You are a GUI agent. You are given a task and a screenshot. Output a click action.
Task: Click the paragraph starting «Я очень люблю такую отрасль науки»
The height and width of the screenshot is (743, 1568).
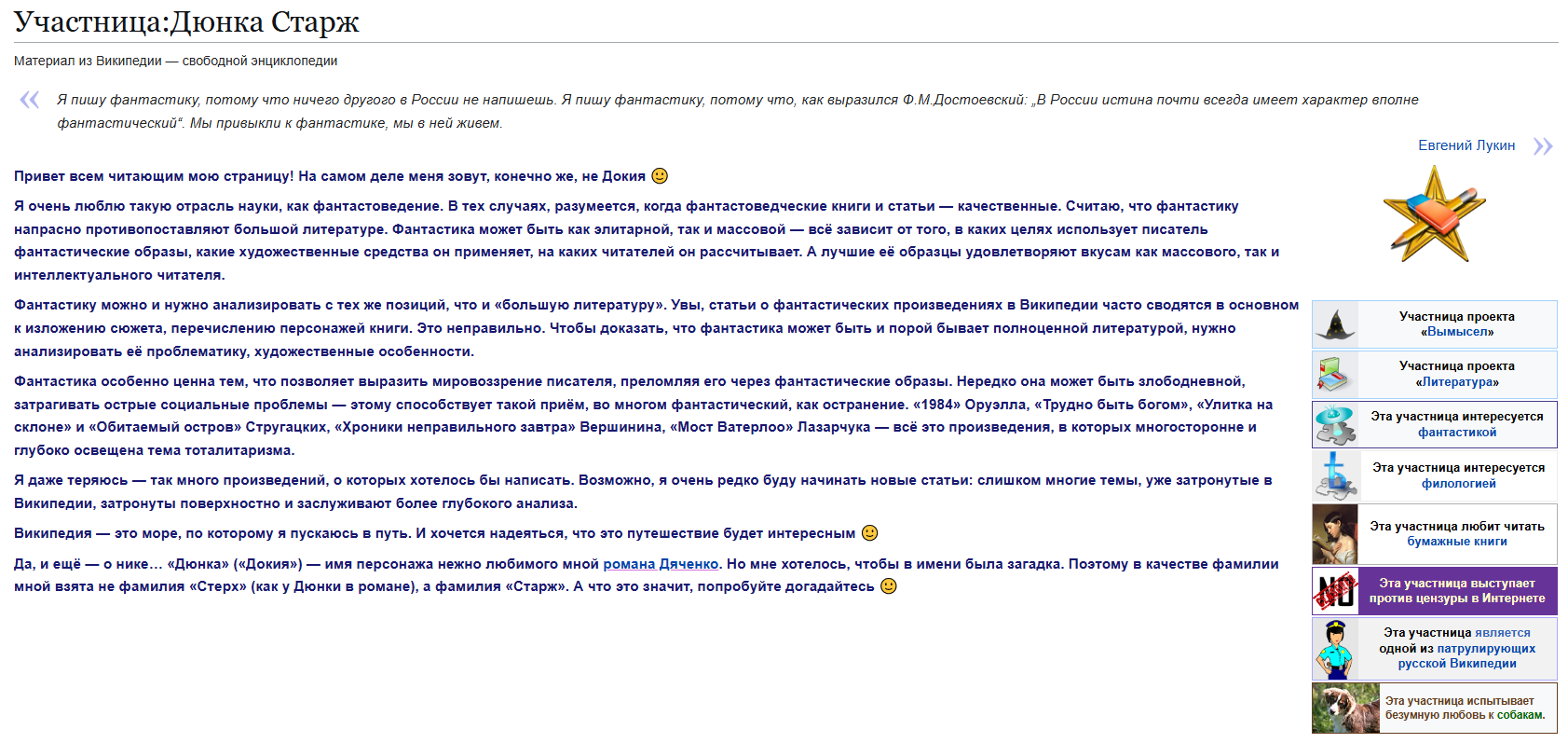647,241
